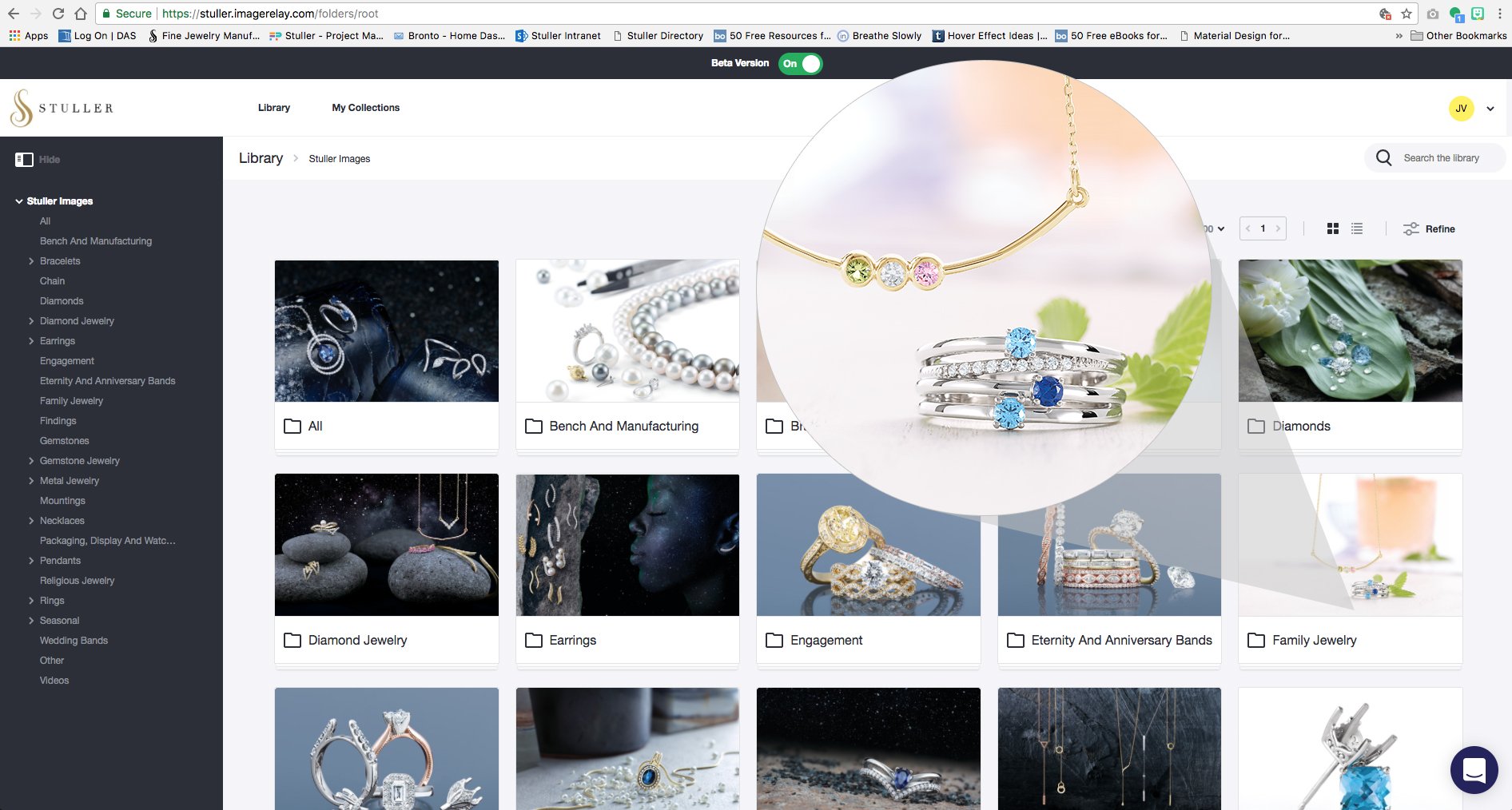Click the JV user avatar
The height and width of the screenshot is (810, 1512).
[1461, 109]
